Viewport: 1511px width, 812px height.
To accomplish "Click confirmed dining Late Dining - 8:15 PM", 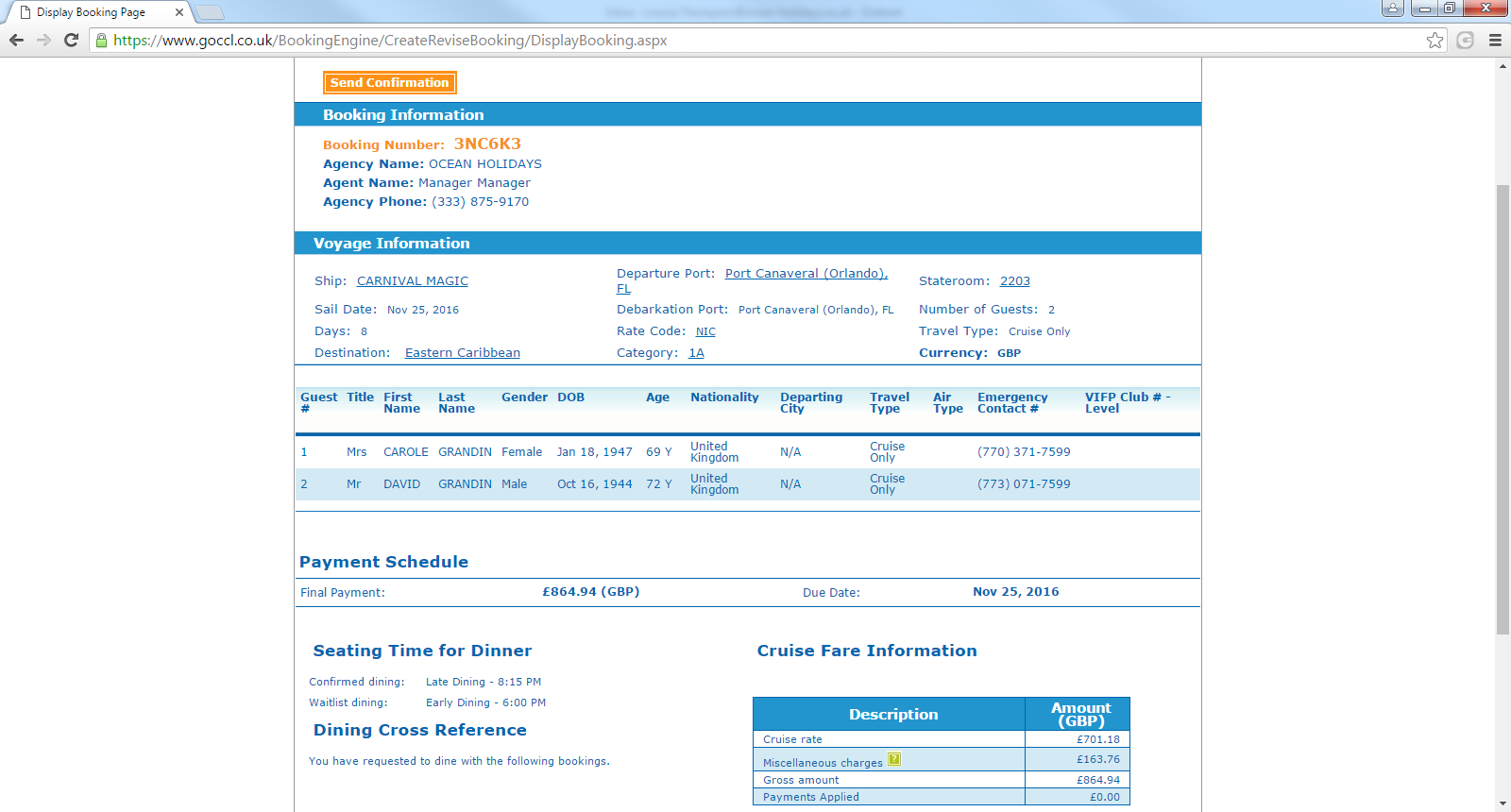I will [484, 682].
